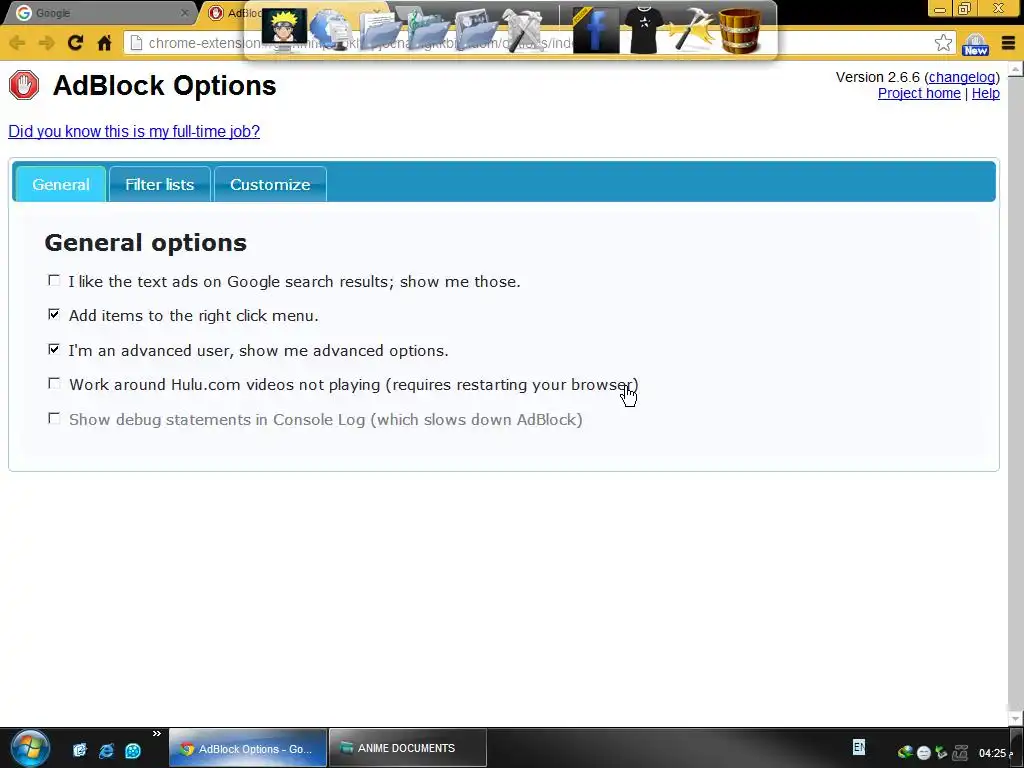Screen dimensions: 1024x768
Task: Go to the browser home page icon
Action: [104, 43]
